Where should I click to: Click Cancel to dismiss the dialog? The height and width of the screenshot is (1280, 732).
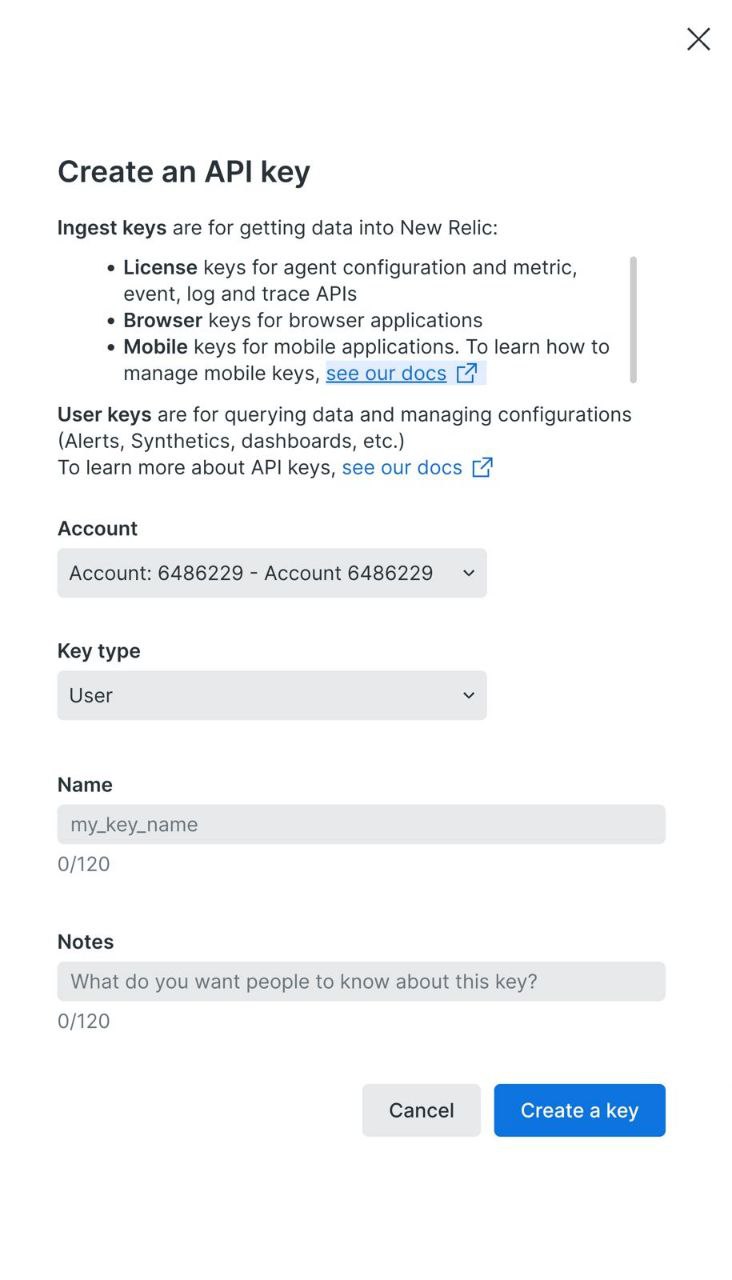click(421, 1110)
